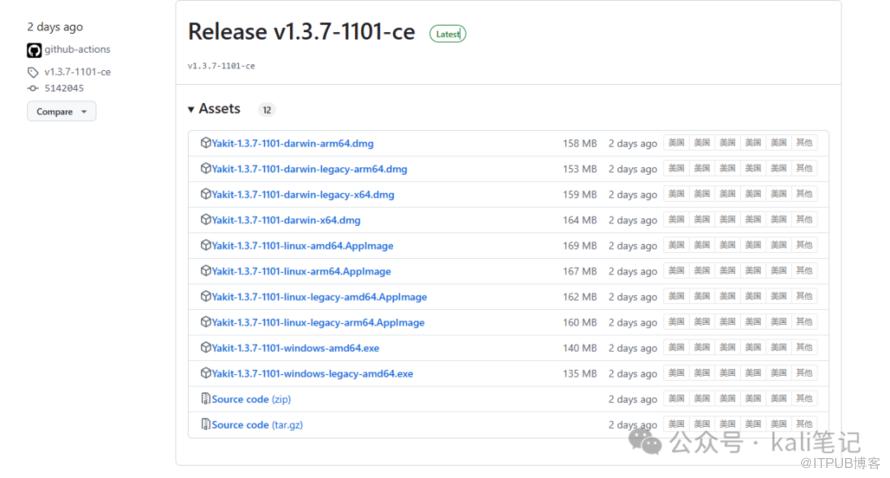
Task: Click package icon for darwin-arm64.dmg asset
Action: pyautogui.click(x=206, y=143)
